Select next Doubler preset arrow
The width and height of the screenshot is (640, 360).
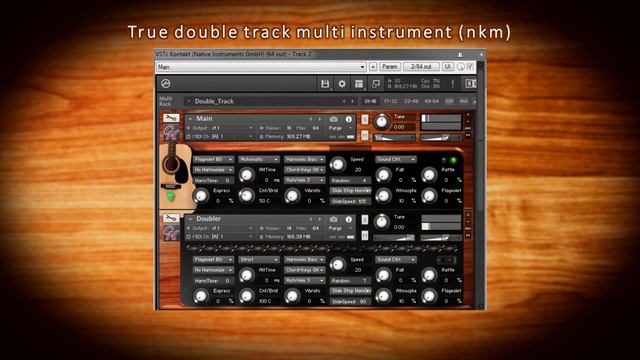pos(320,220)
